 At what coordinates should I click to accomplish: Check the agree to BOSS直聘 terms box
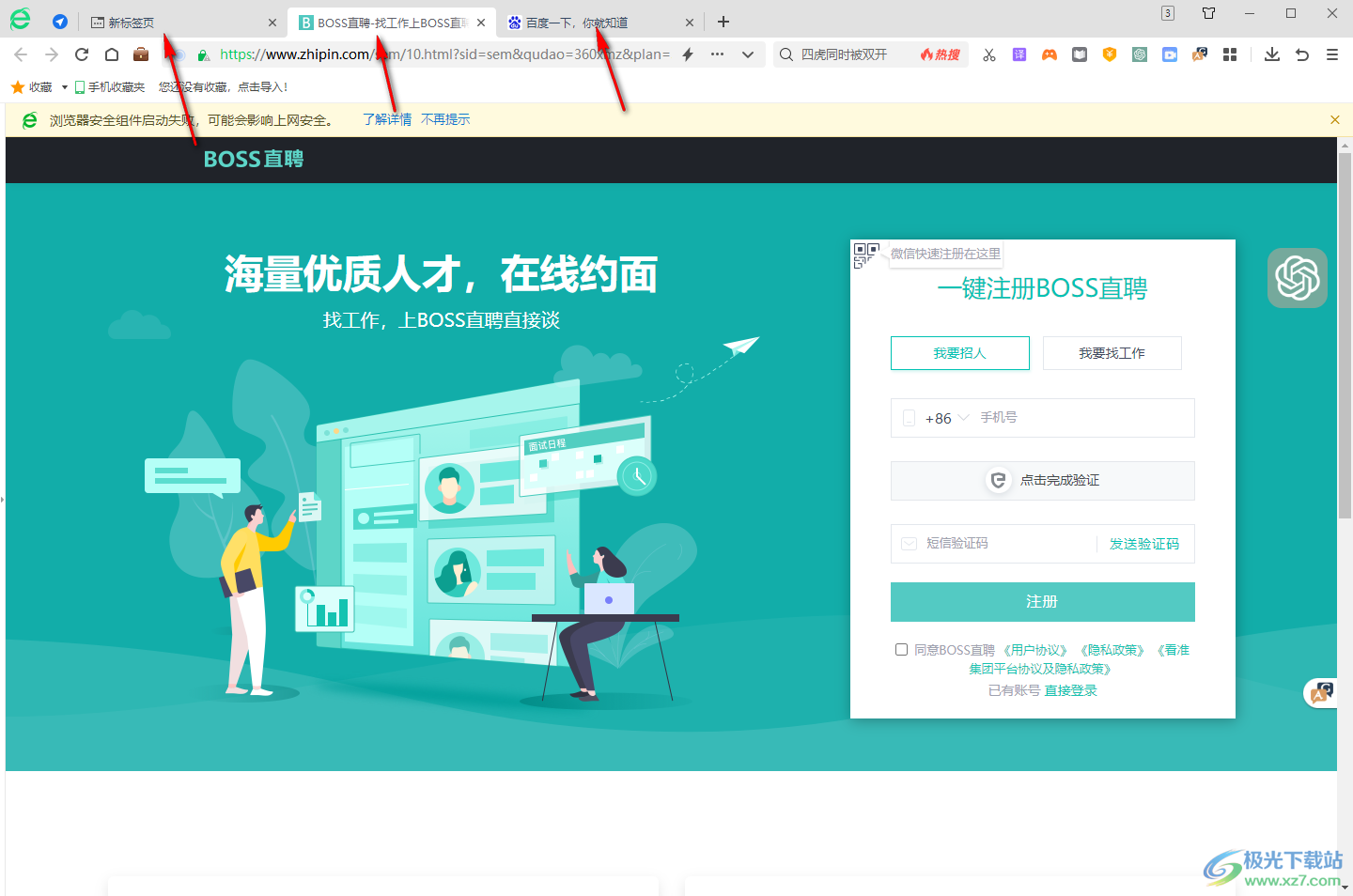tap(901, 650)
